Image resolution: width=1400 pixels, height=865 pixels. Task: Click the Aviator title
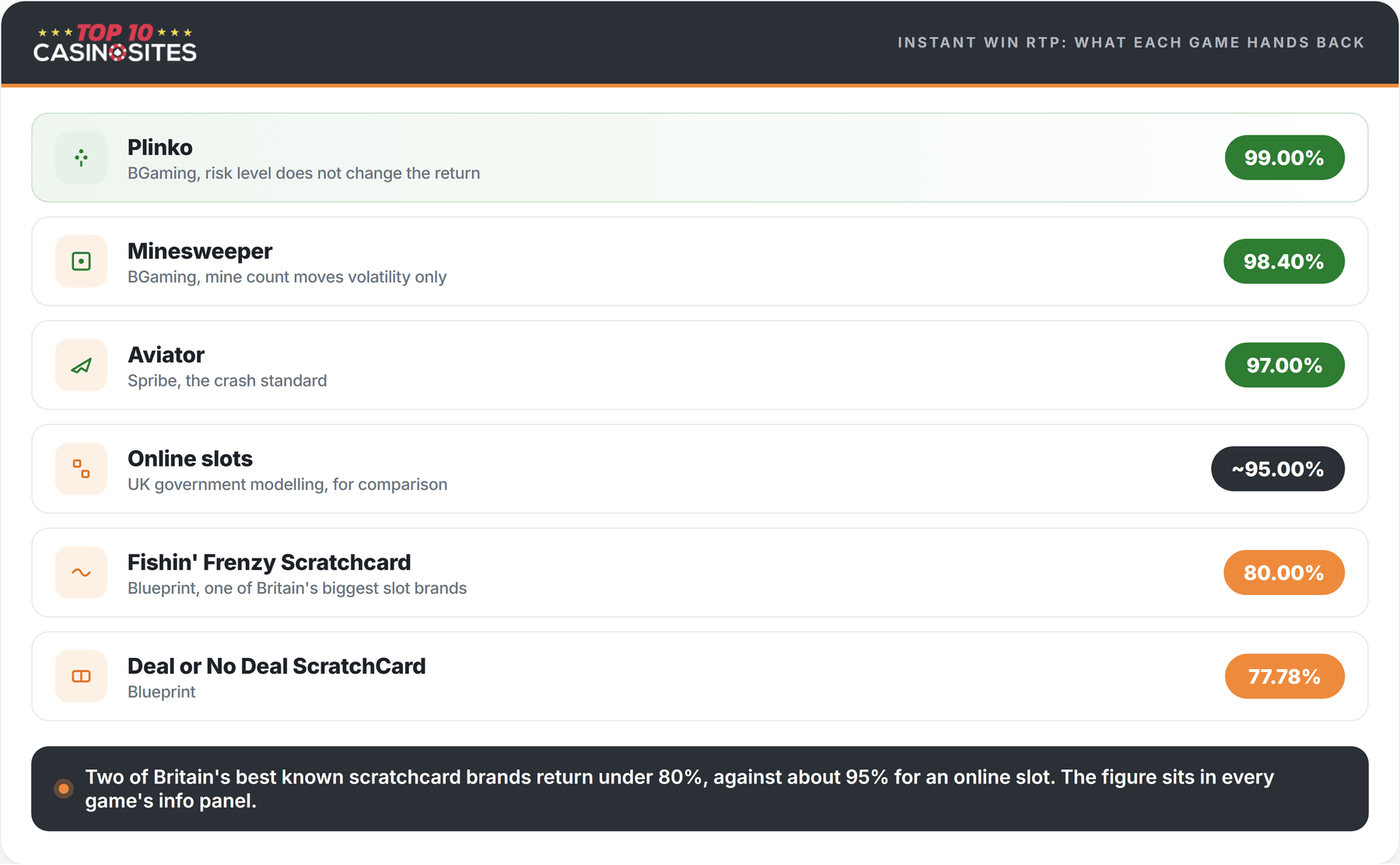coord(166,355)
